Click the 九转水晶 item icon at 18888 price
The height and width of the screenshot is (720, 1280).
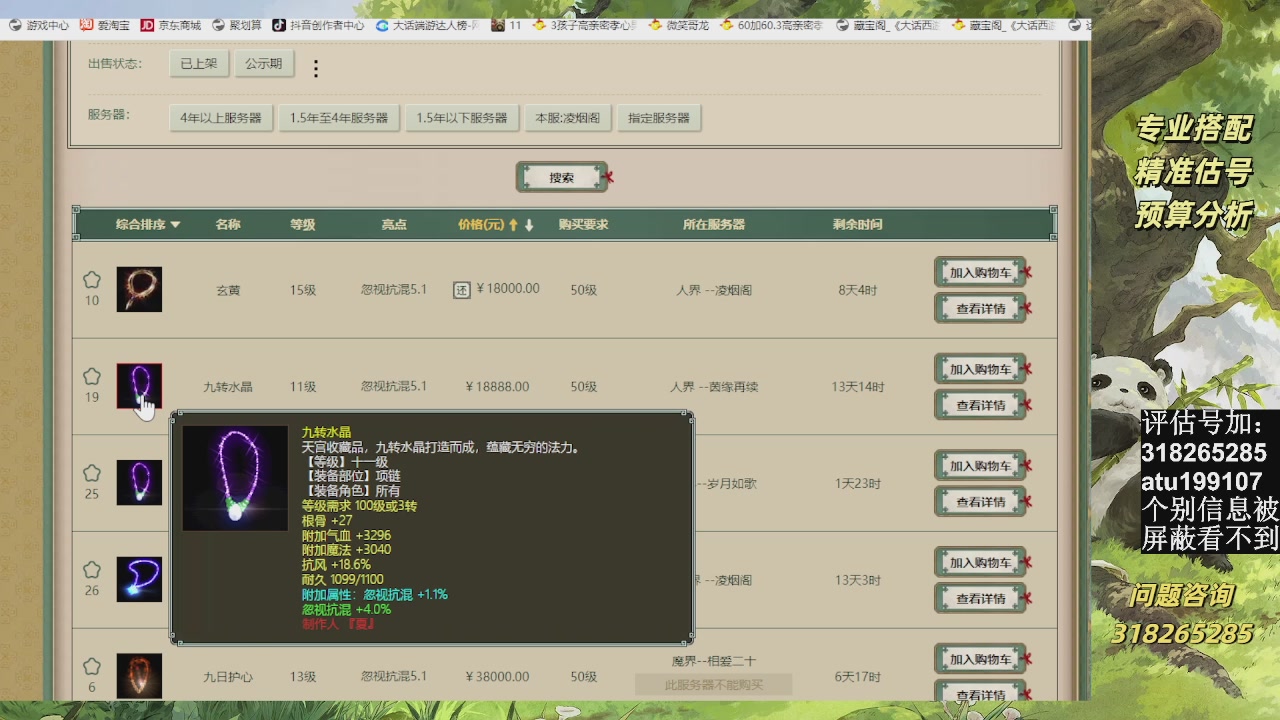(139, 385)
